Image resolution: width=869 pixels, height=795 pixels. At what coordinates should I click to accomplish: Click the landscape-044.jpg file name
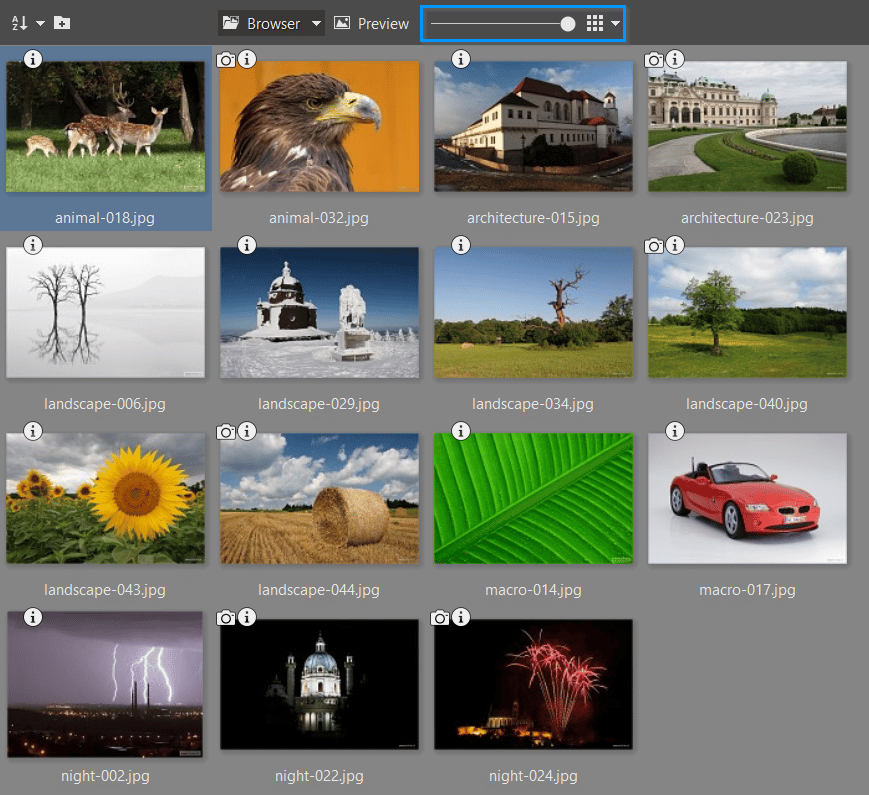point(319,590)
